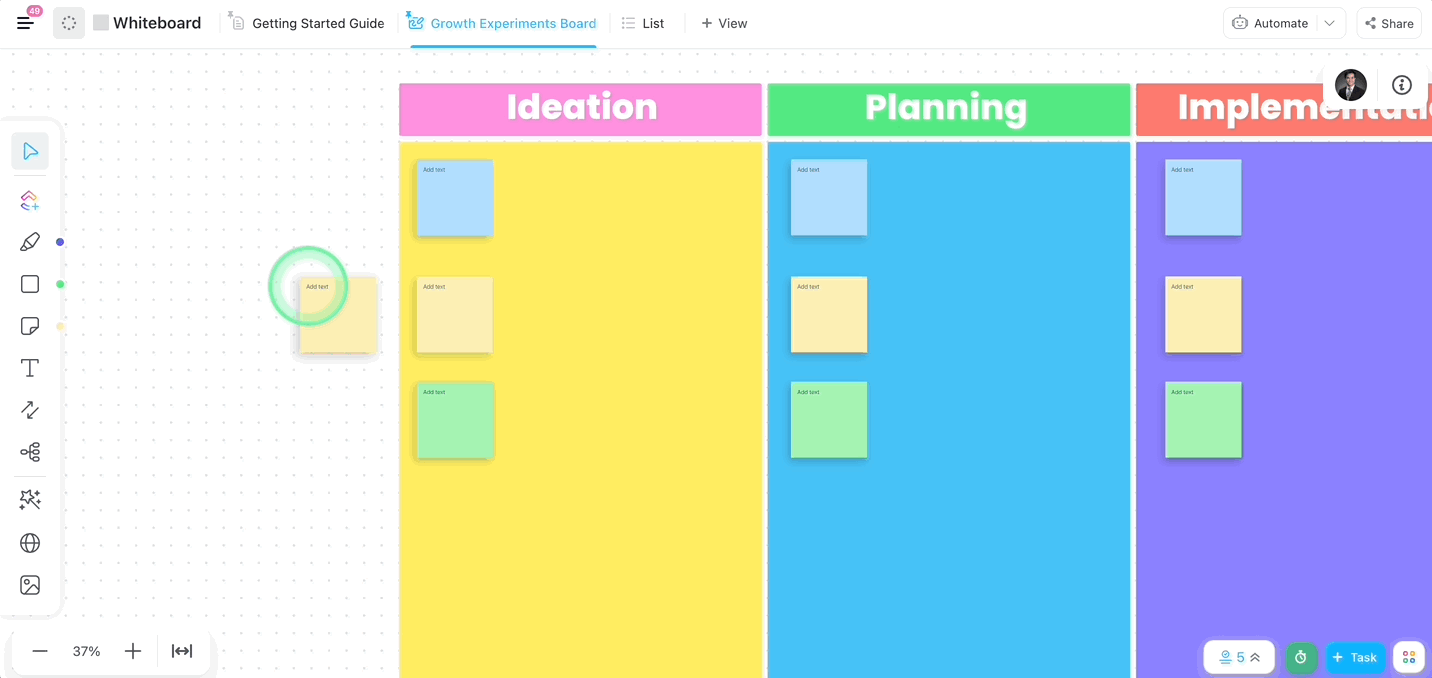Image resolution: width=1432 pixels, height=678 pixels.
Task: Open the AI sparkle tool
Action: tap(30, 500)
